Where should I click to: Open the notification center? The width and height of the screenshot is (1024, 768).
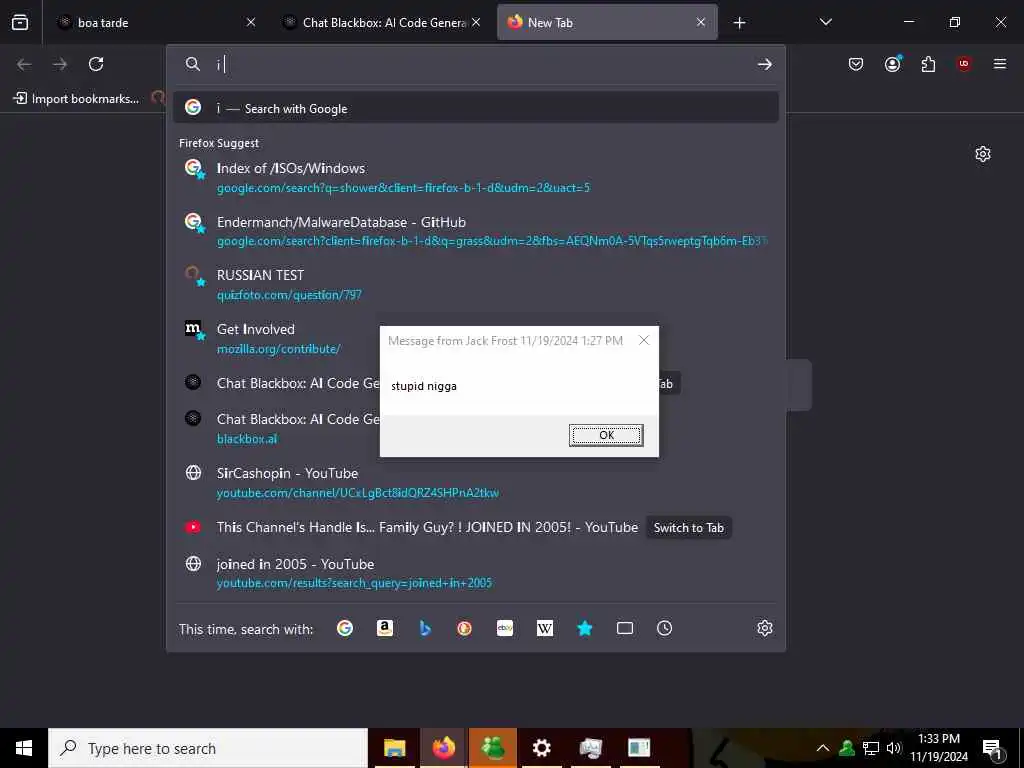(x=993, y=749)
